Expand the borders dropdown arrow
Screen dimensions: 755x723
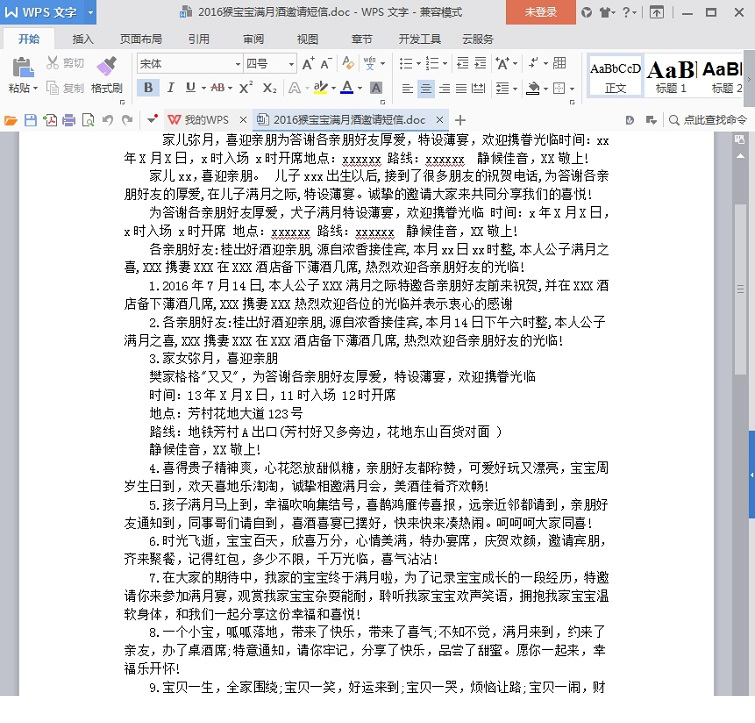click(x=572, y=89)
